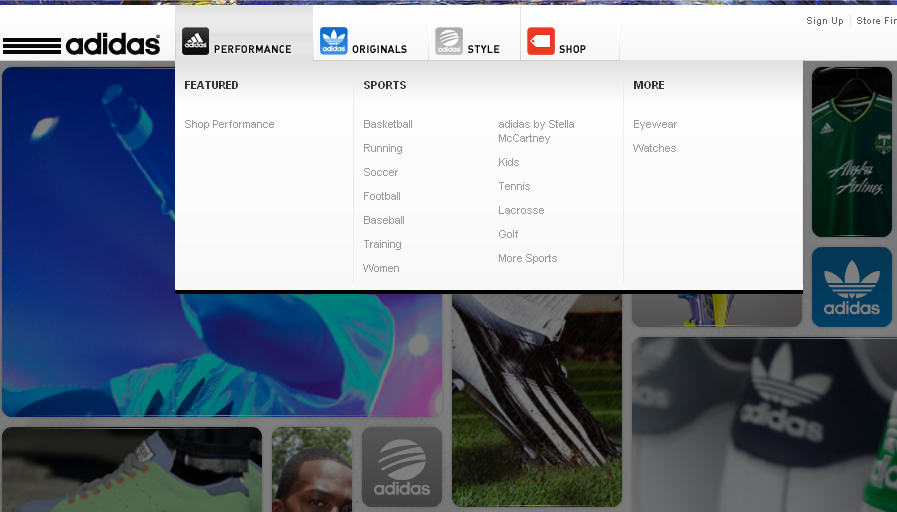Click the adidas logo in header
Screen dimensions: 897x512
coord(82,45)
